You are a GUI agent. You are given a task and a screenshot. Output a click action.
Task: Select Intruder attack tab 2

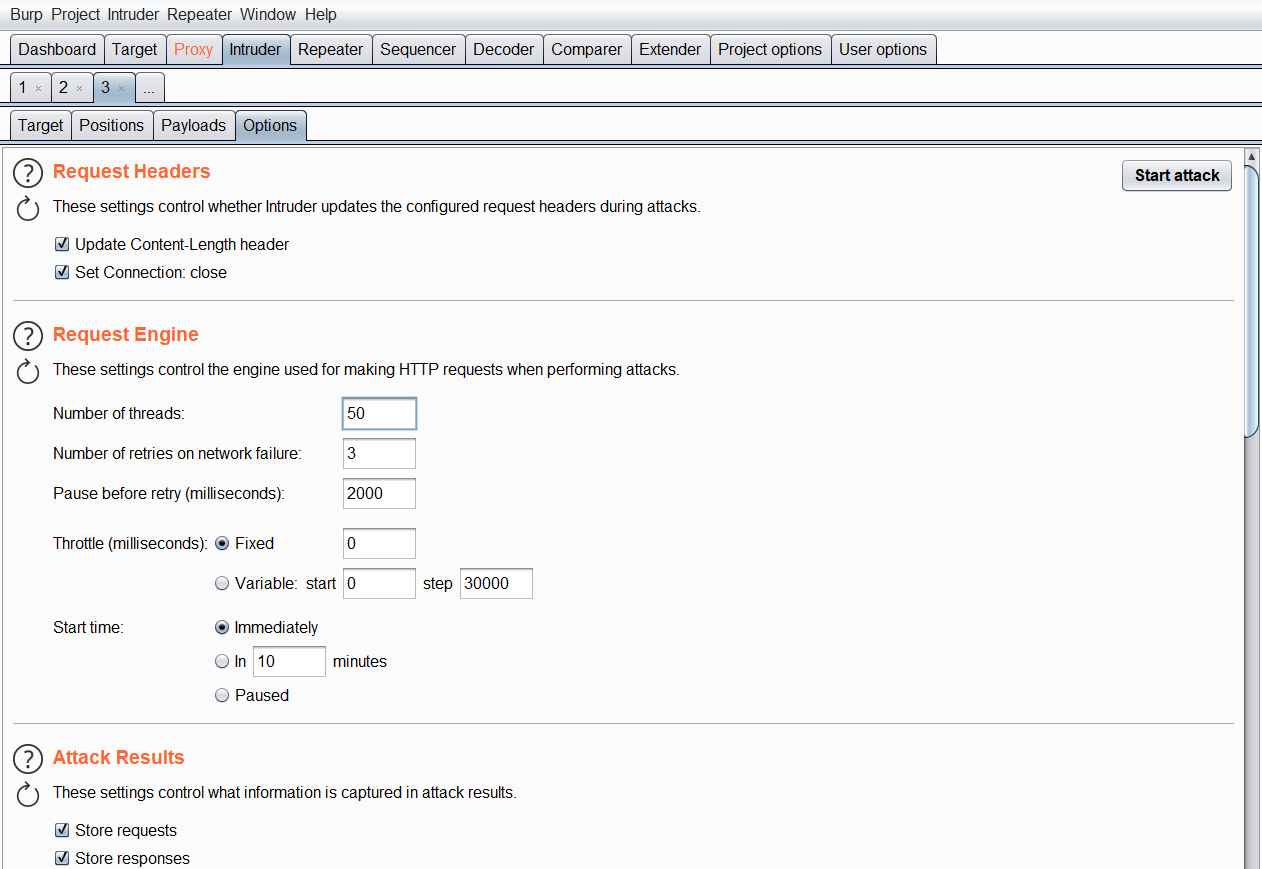[63, 87]
